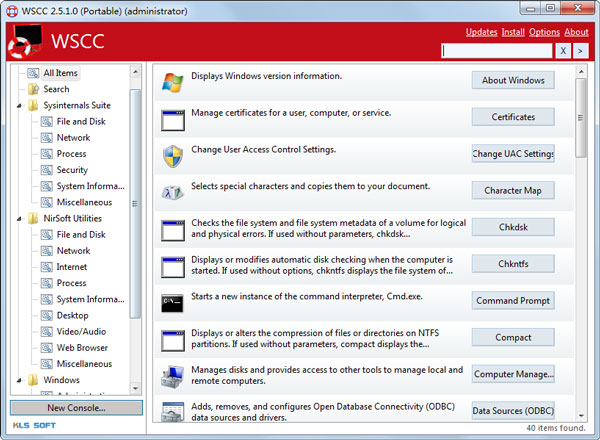The height and width of the screenshot is (440, 600).
Task: Click the Compact row window icon
Action: (x=173, y=341)
